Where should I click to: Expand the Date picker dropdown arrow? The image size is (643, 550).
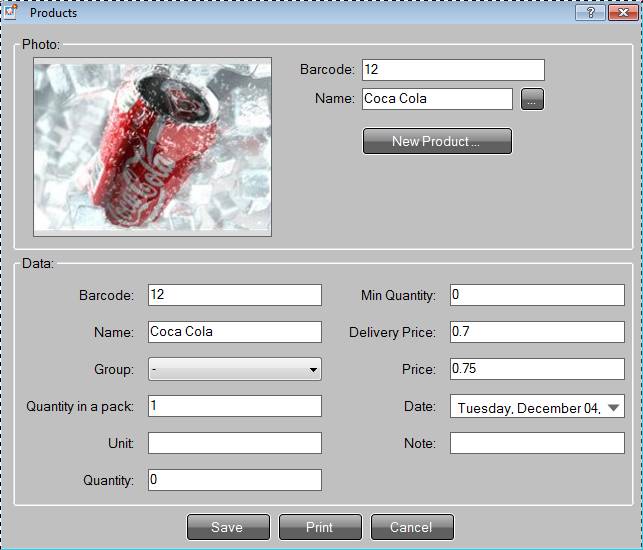point(613,407)
